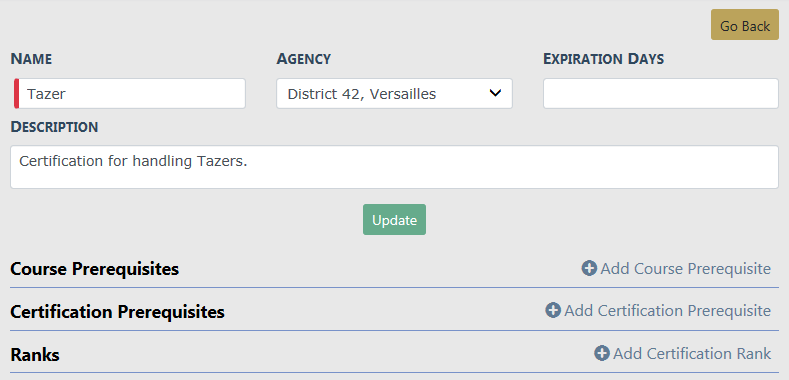Click the Name field containing Tazer
Image resolution: width=789 pixels, height=380 pixels.
point(130,93)
